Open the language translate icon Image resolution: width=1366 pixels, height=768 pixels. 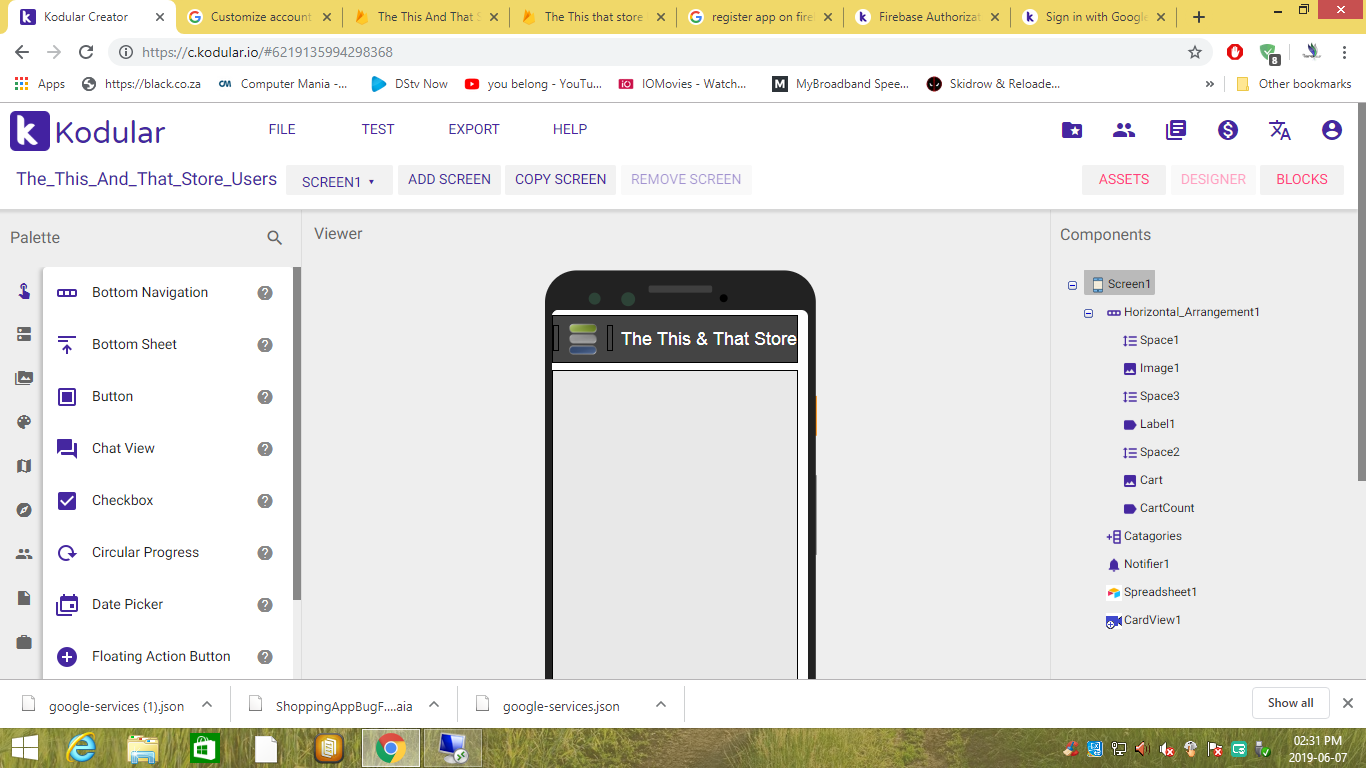[x=1279, y=130]
